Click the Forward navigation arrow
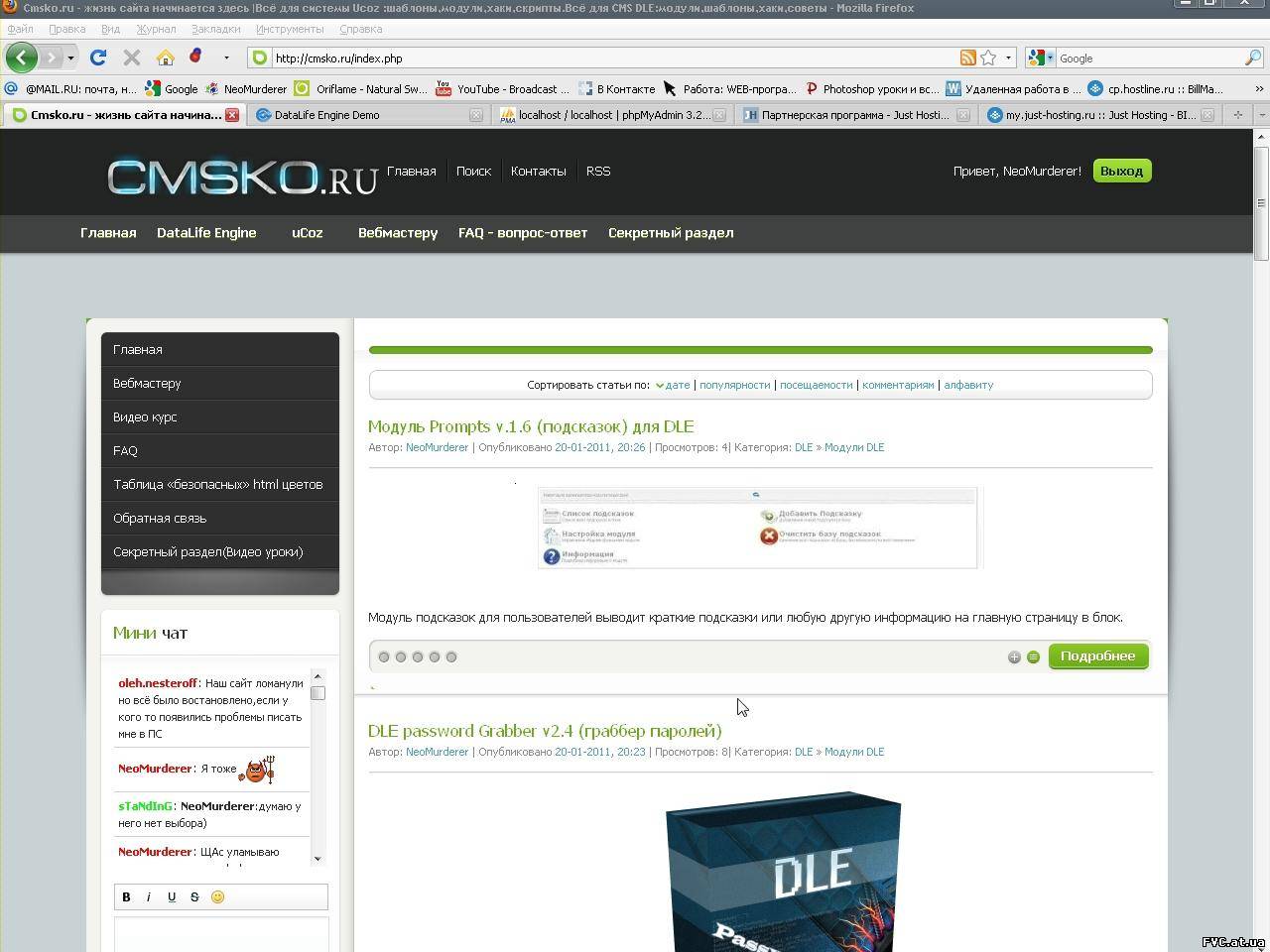Image resolution: width=1270 pixels, height=952 pixels. 52,58
